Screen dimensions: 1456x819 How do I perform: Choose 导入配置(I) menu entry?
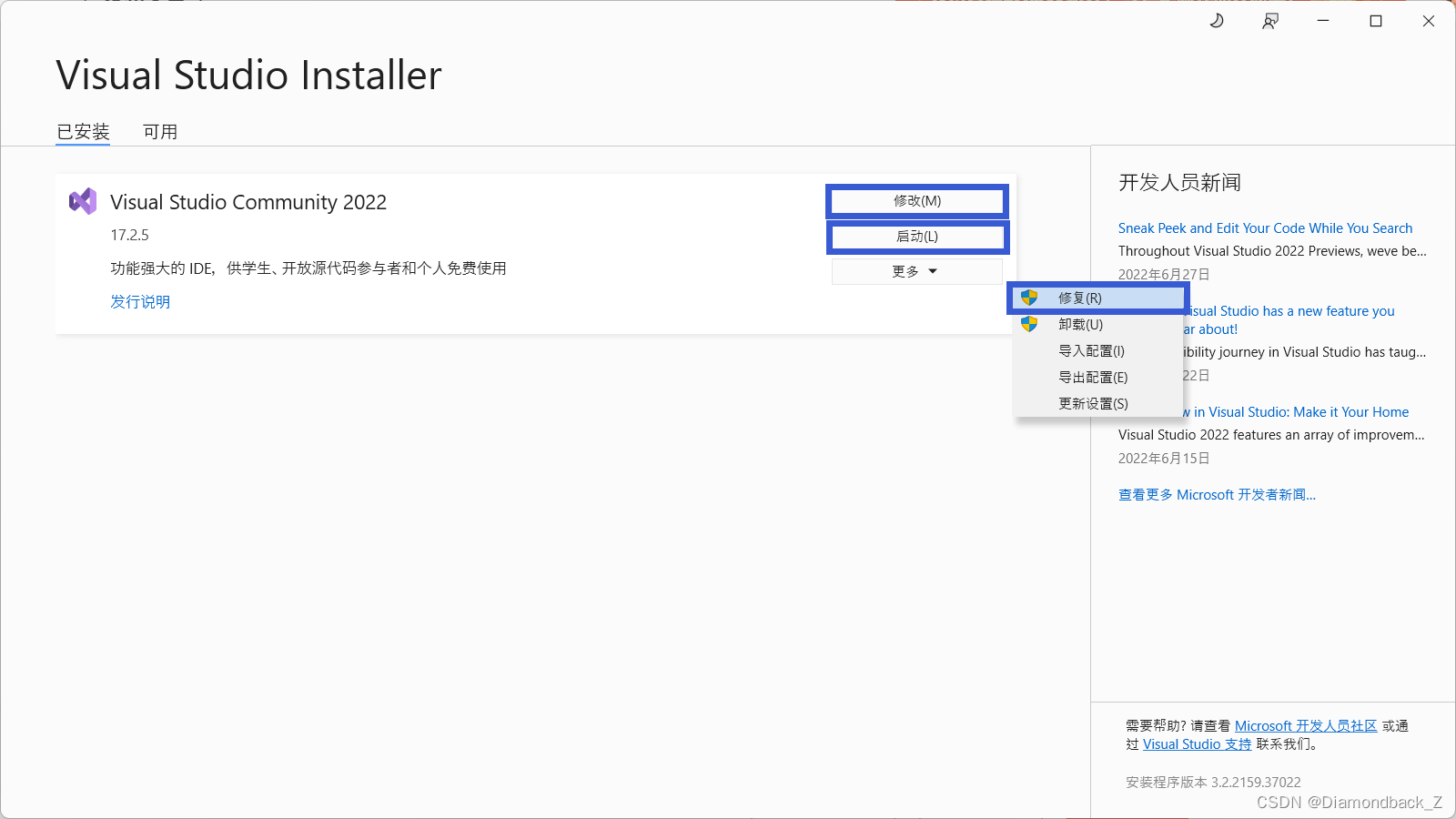point(1097,350)
